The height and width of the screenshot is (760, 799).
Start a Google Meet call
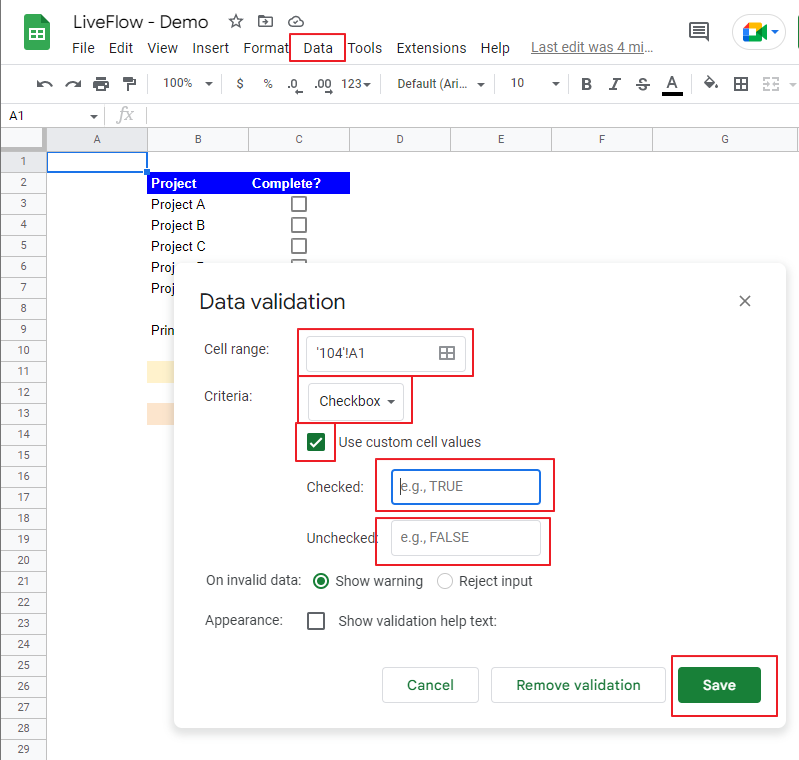(x=754, y=32)
